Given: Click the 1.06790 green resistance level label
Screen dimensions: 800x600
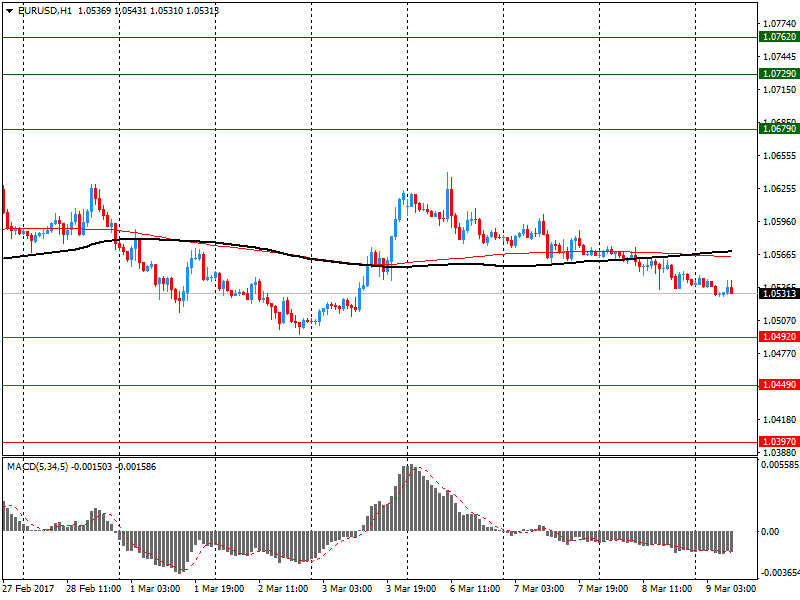Looking at the screenshot, I should click(x=779, y=129).
